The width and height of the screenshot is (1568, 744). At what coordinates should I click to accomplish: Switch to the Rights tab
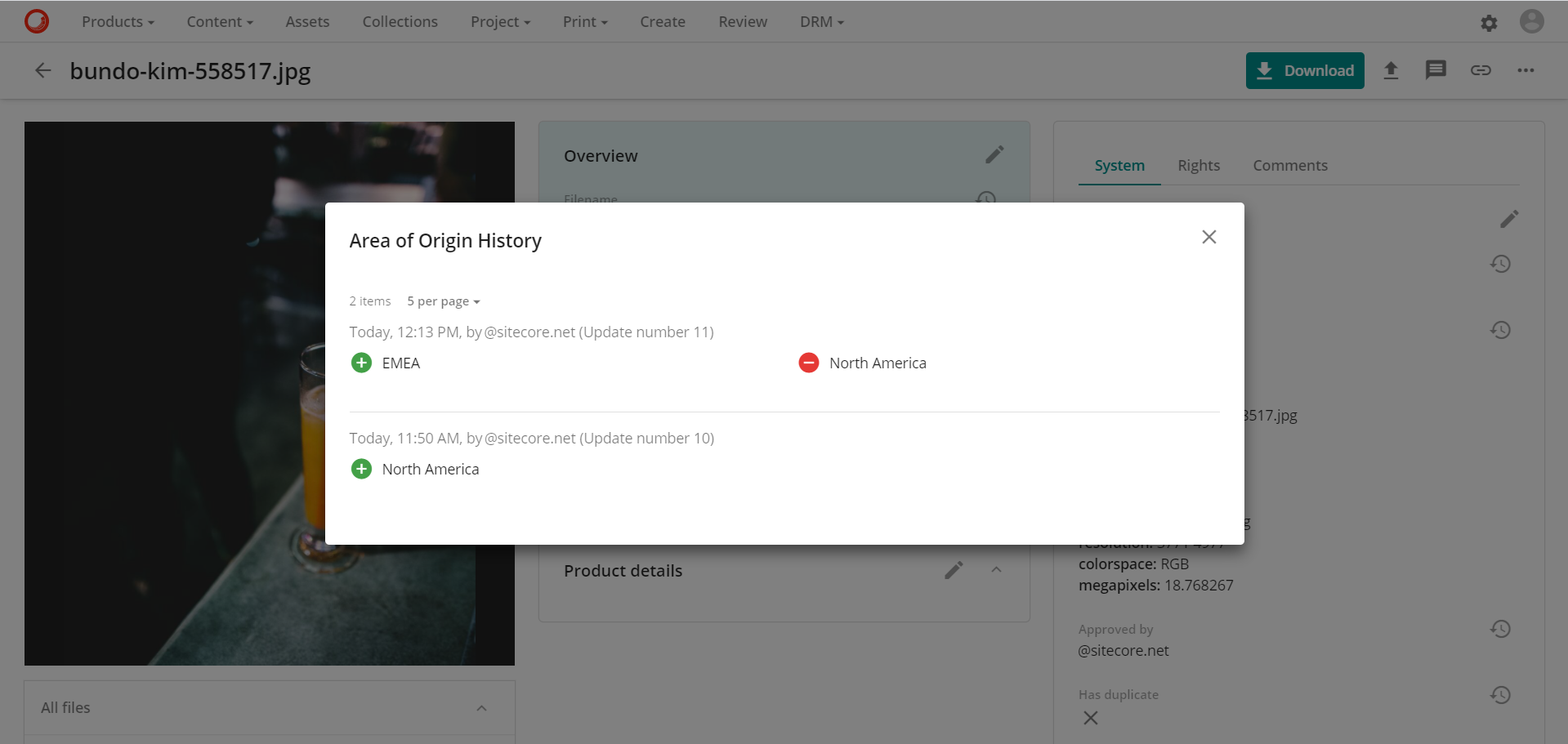(x=1199, y=165)
